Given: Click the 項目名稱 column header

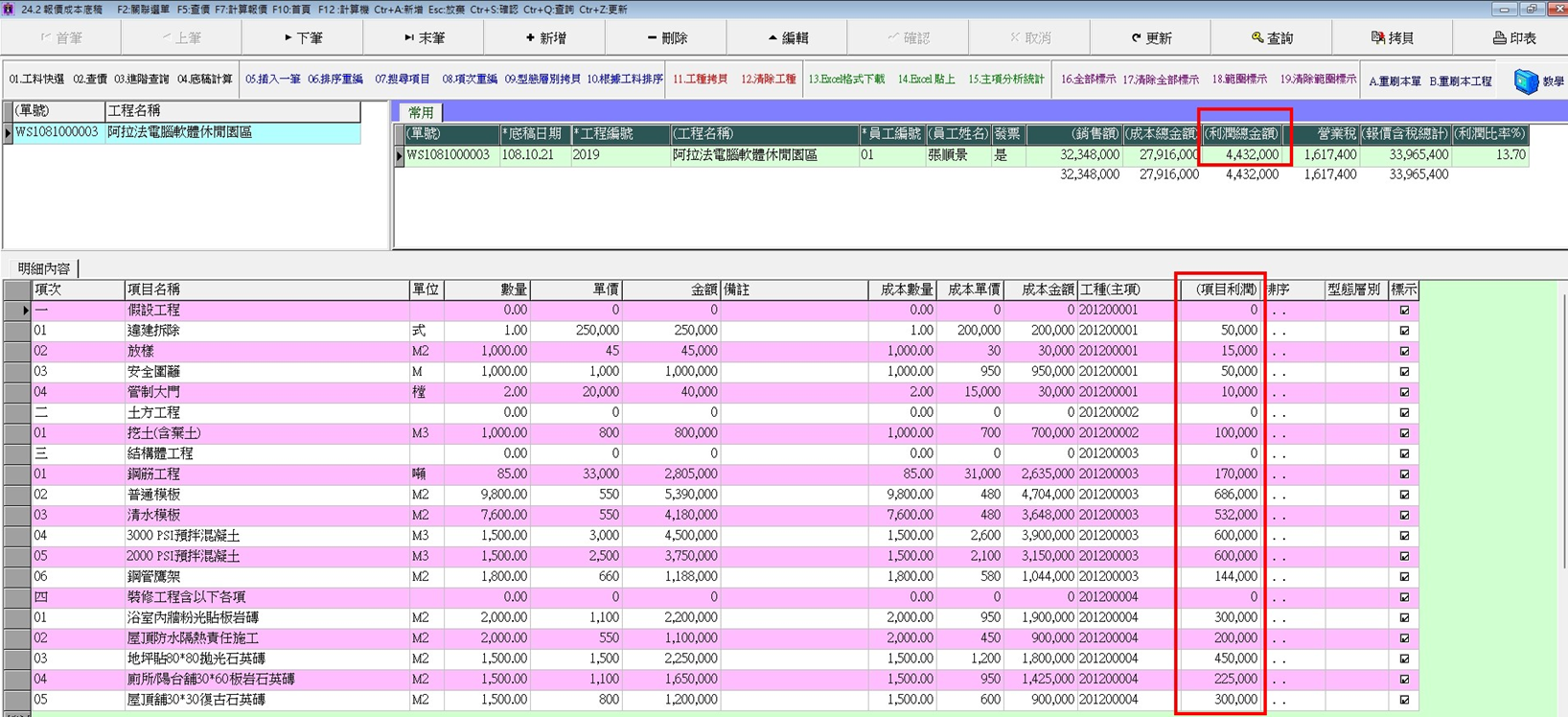Looking at the screenshot, I should (267, 289).
